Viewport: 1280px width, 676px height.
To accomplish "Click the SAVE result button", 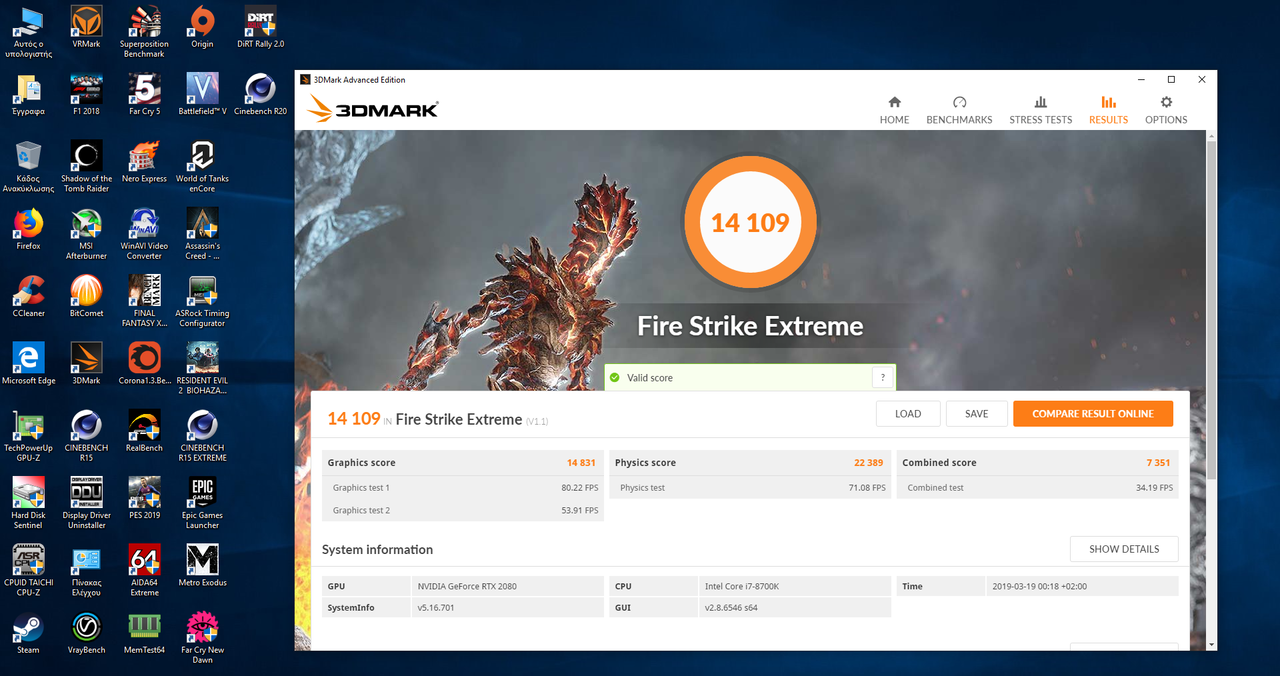I will click(x=977, y=413).
